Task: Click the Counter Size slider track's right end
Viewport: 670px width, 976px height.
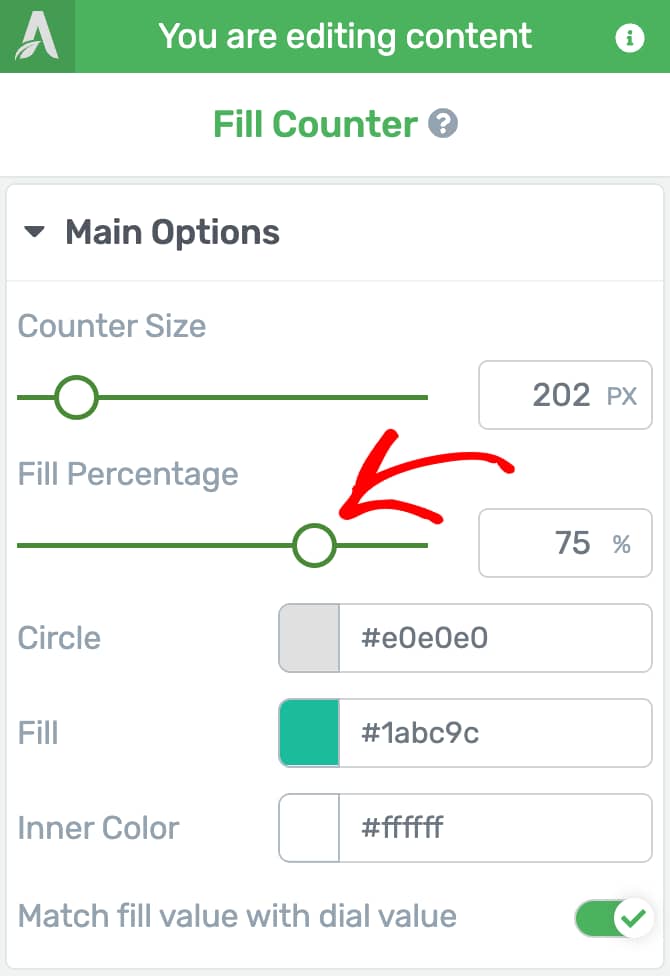Action: (423, 397)
